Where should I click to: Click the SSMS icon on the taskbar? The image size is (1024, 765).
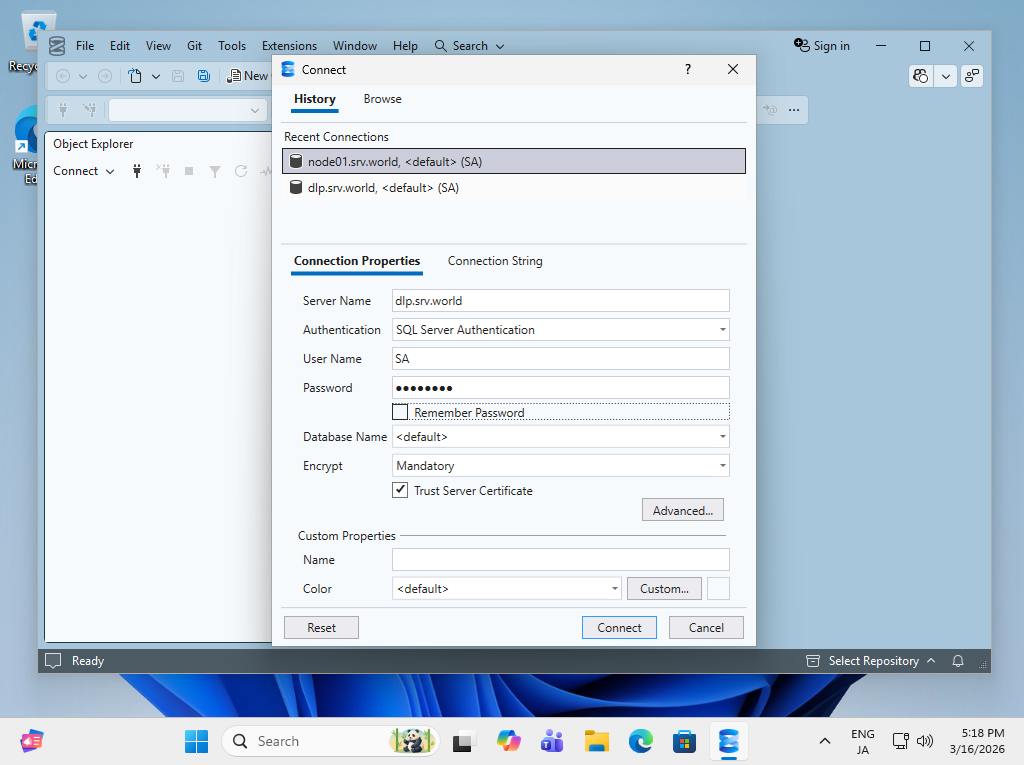728,741
